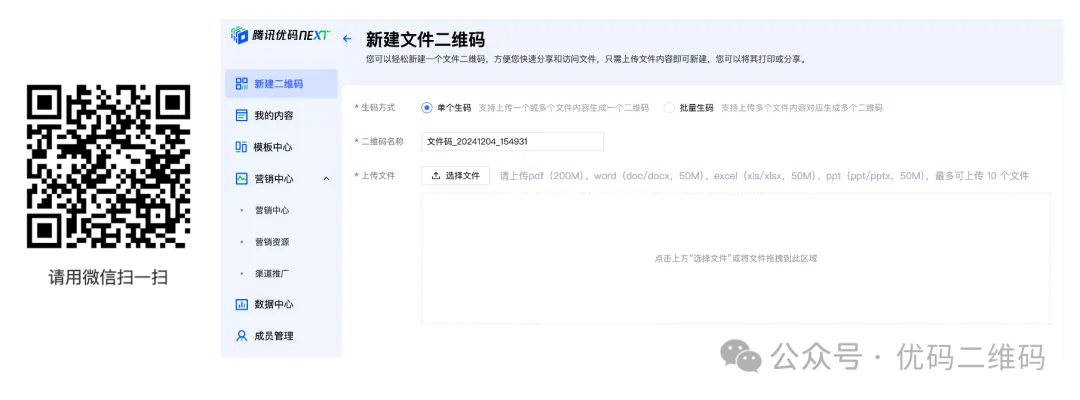Click the 模板中心 sidebar icon
This screenshot has height=400, width=1080.
tap(241, 147)
